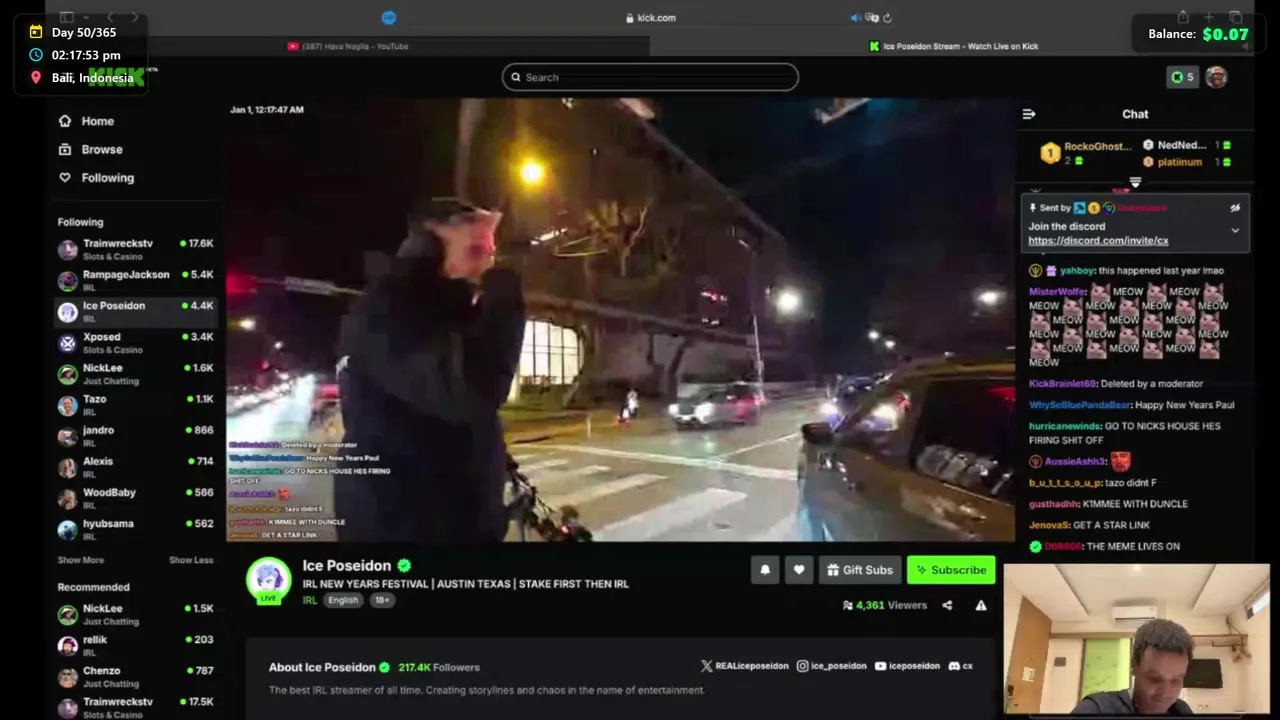This screenshot has height=720, width=1280.
Task: Open the green points counter icon
Action: [x=1183, y=77]
